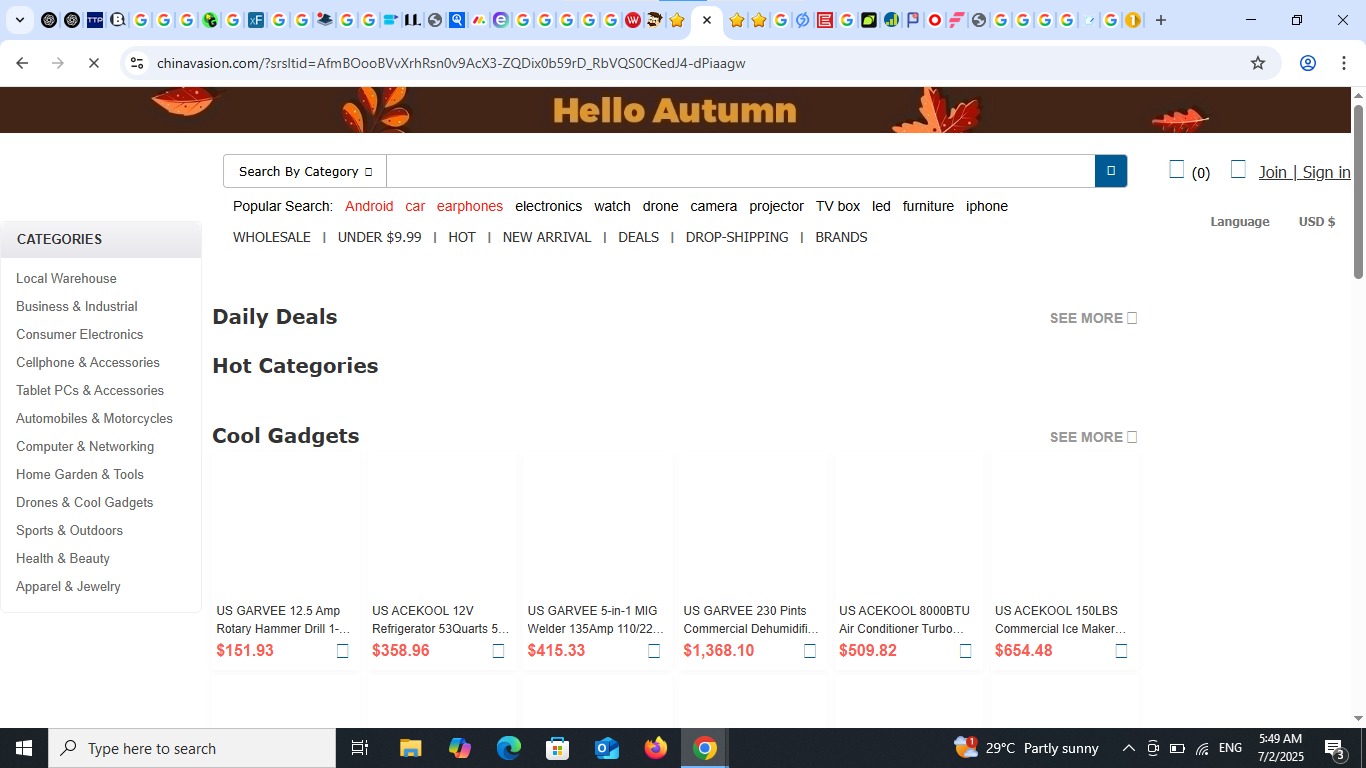Click into the product search field
The width and height of the screenshot is (1366, 768).
(741, 171)
